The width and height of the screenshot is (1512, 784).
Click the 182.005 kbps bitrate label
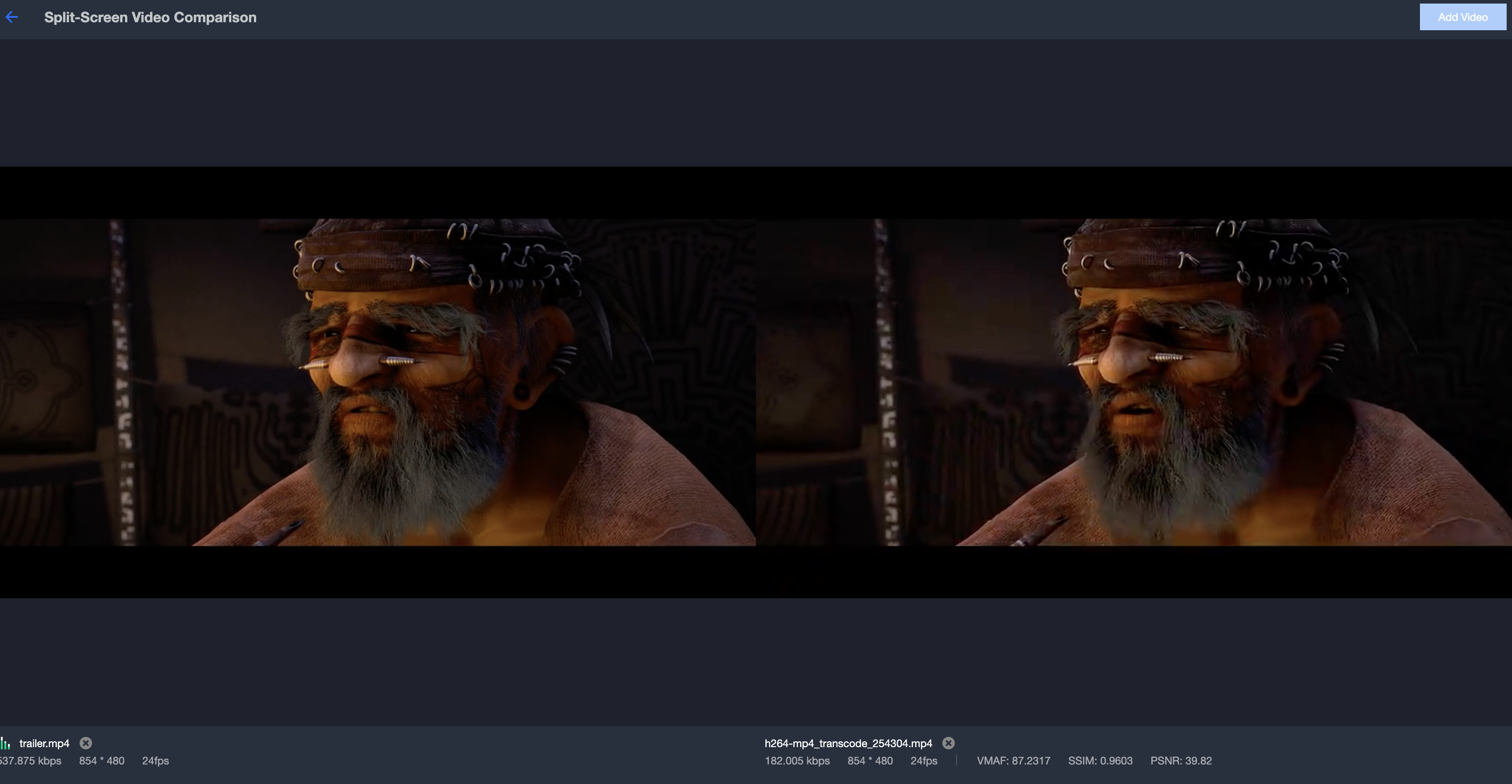(x=797, y=761)
